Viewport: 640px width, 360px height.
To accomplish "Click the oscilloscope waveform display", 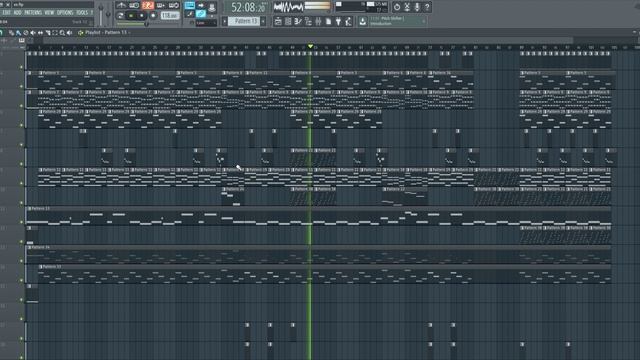I will tap(289, 7).
